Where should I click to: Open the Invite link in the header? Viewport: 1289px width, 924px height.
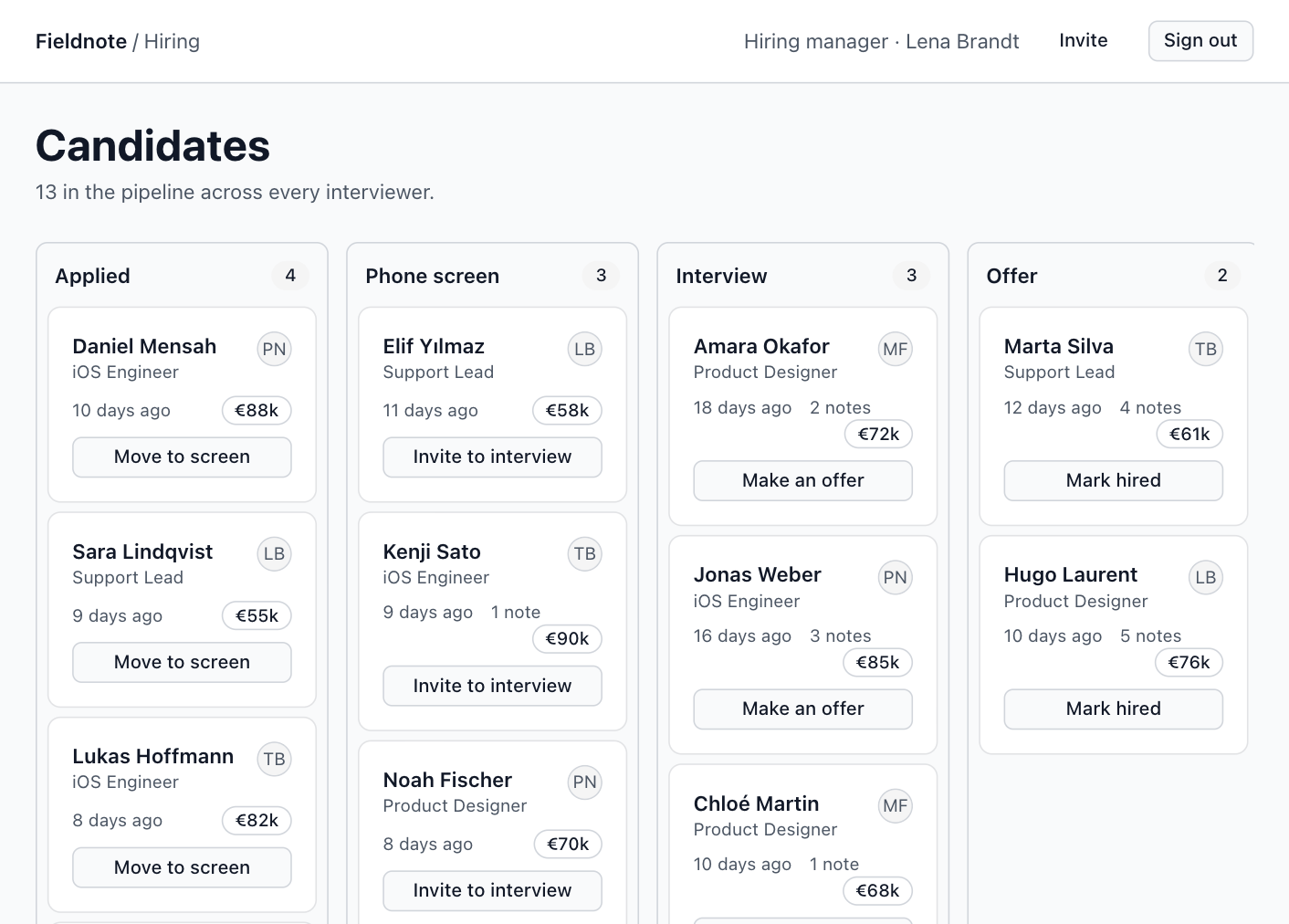coord(1083,41)
